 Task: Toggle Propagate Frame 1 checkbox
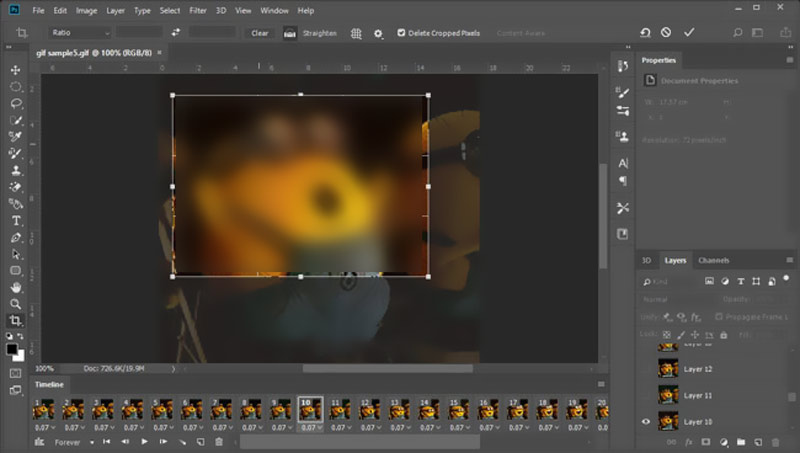(719, 317)
